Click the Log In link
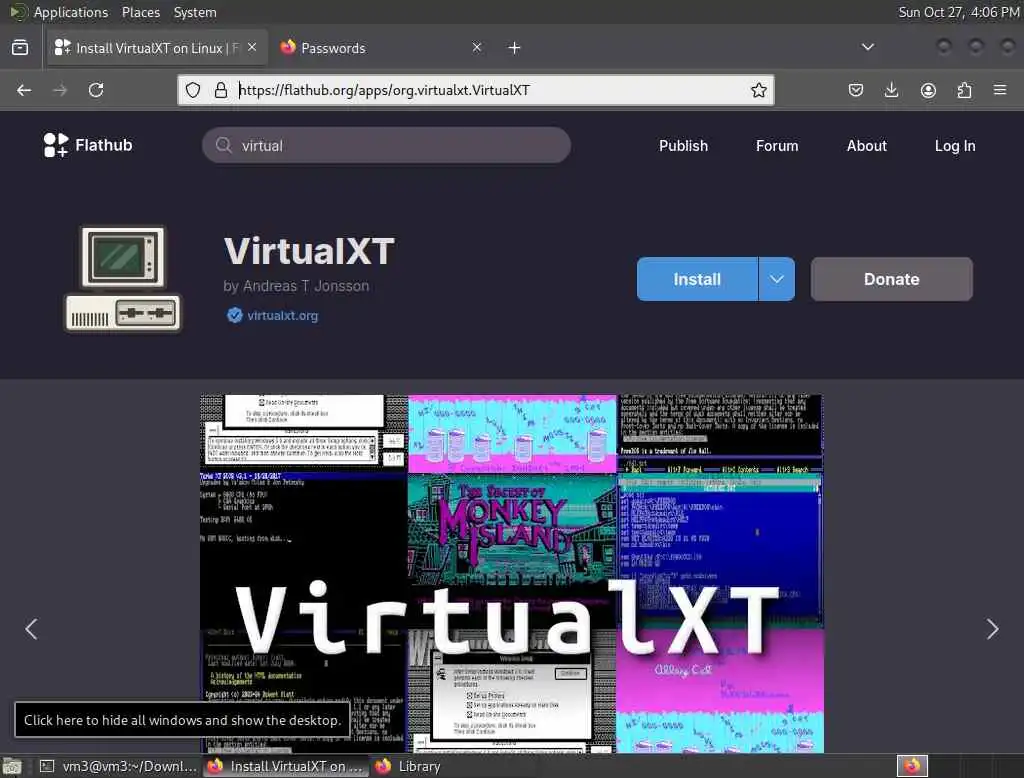The image size is (1024, 778). point(955,146)
